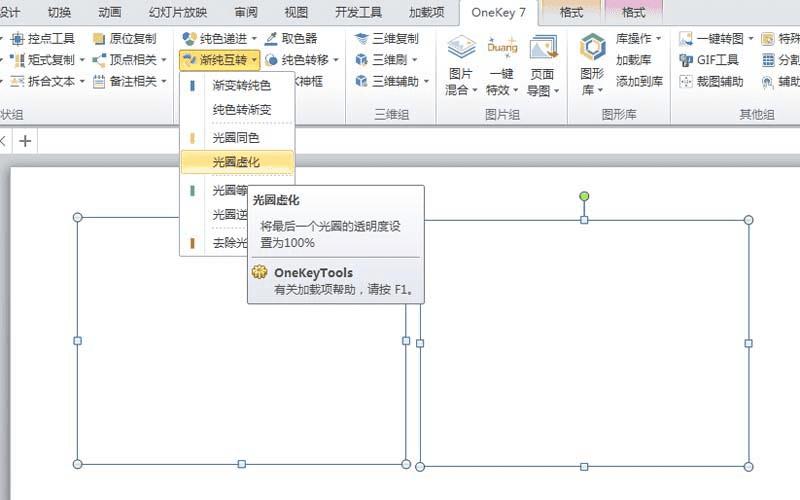Click the 库操作 button label

point(633,39)
